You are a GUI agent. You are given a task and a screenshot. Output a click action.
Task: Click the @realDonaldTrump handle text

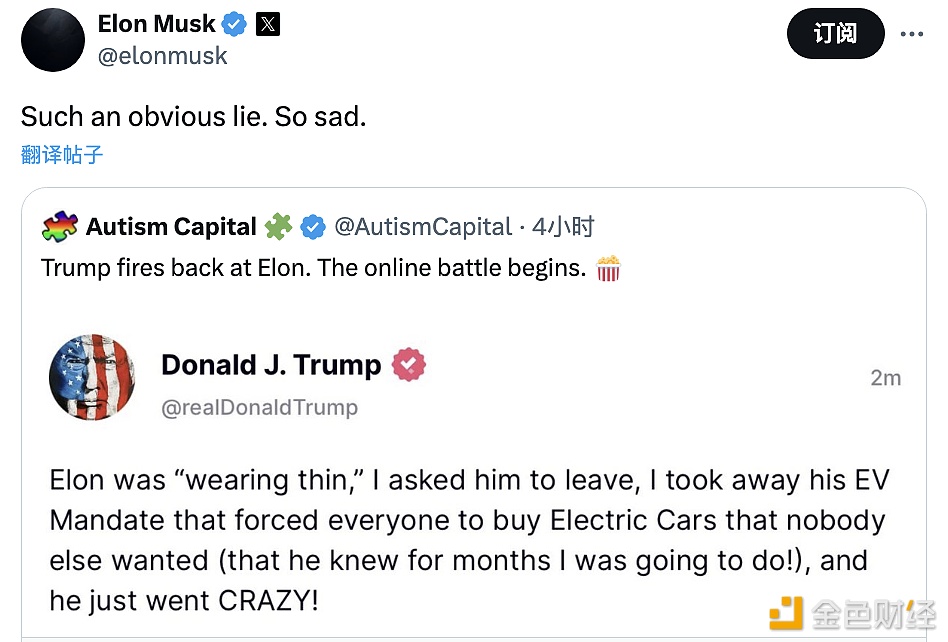coord(259,407)
